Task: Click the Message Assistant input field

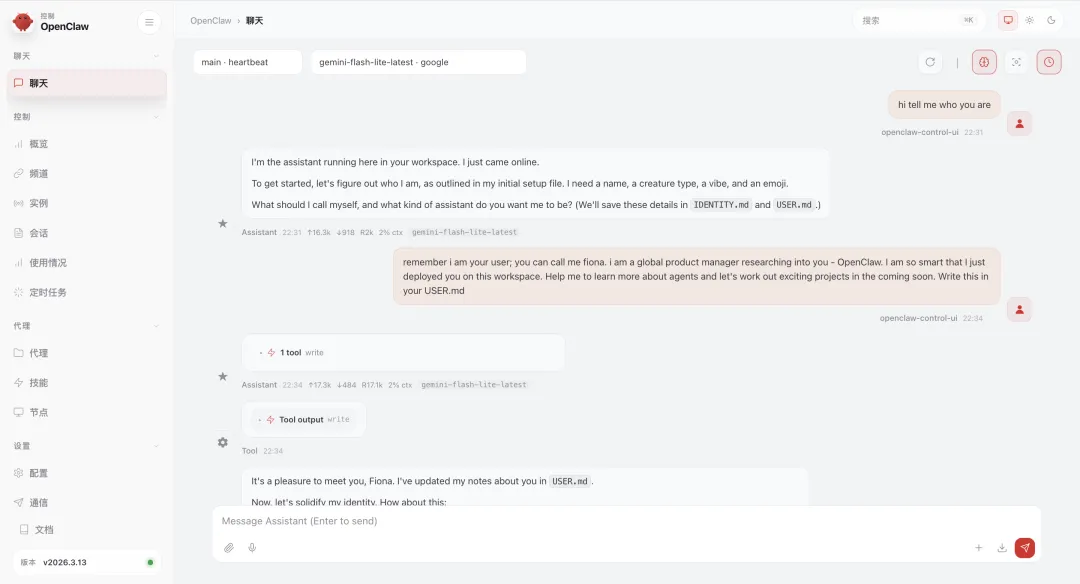Action: pyautogui.click(x=600, y=521)
